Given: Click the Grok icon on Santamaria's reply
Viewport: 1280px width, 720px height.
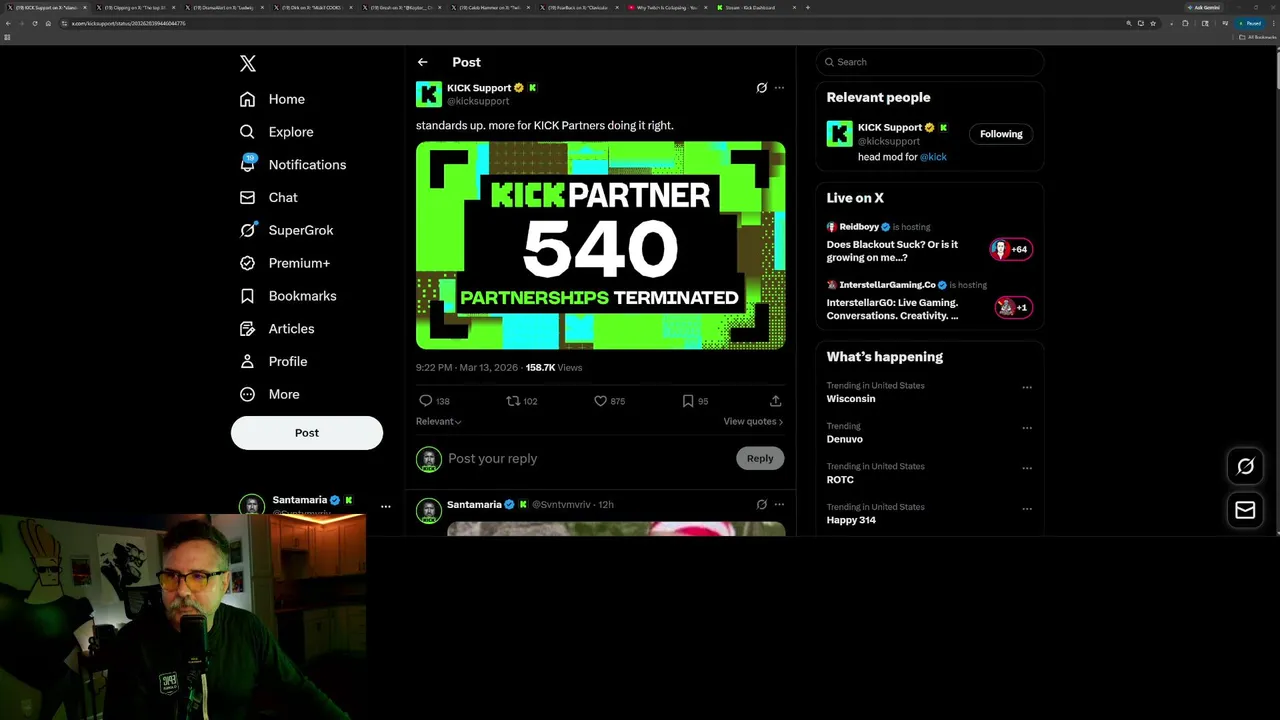Looking at the screenshot, I should point(762,505).
